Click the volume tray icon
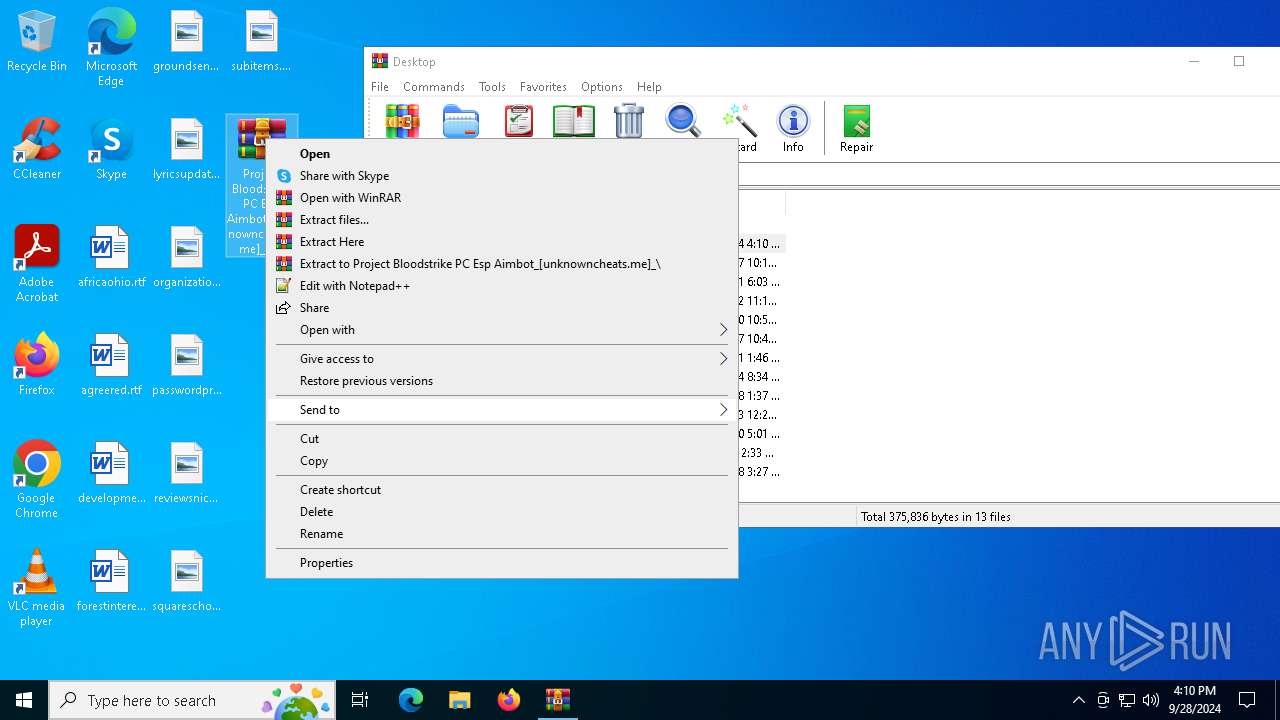1280x720 pixels. coord(1150,700)
